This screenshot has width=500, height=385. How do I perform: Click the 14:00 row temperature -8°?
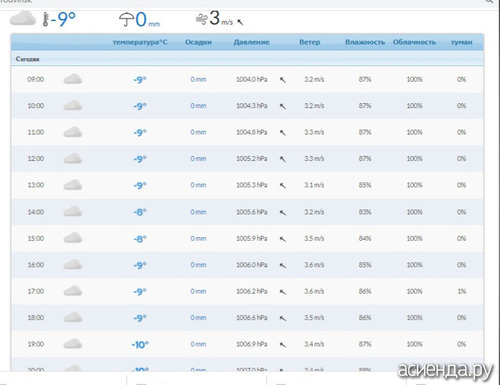pyautogui.click(x=140, y=212)
